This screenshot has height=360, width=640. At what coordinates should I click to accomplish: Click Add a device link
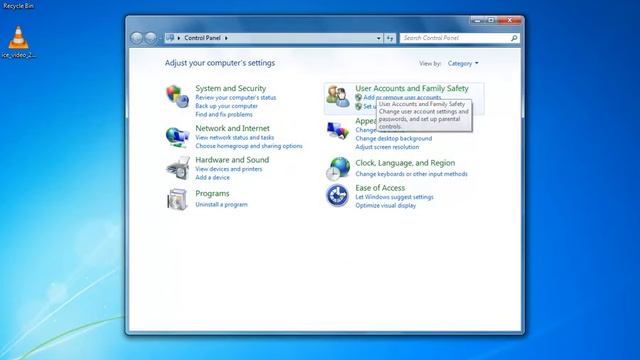212,177
